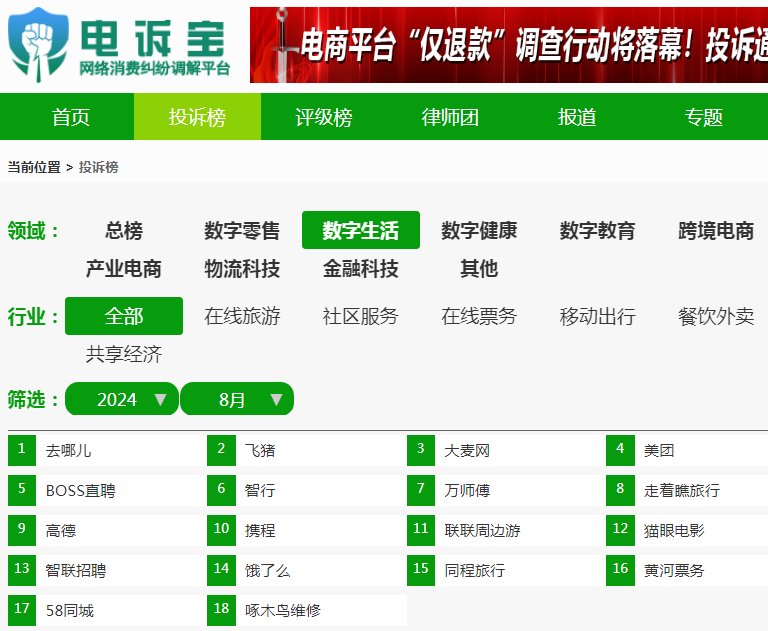Image resolution: width=768 pixels, height=631 pixels.
Task: Open rank 13 entry 智联招聘
Action: tap(107, 570)
